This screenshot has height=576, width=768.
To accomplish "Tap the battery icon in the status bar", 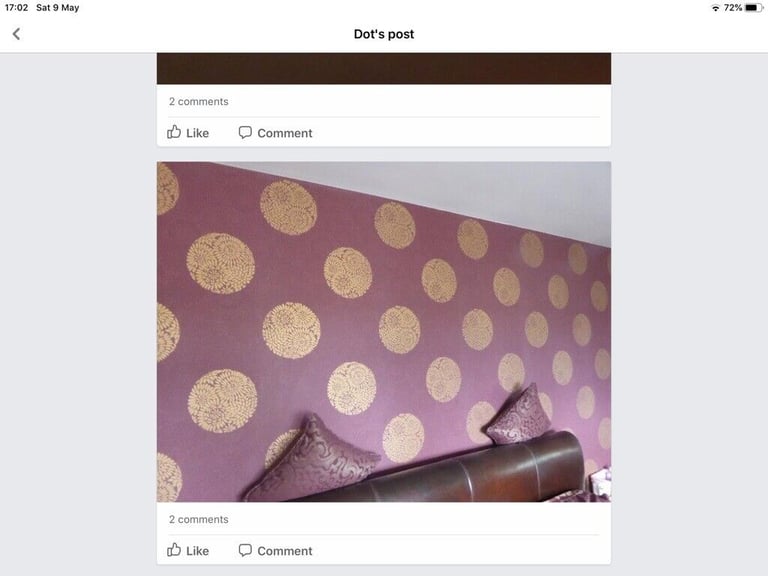I will [x=753, y=8].
